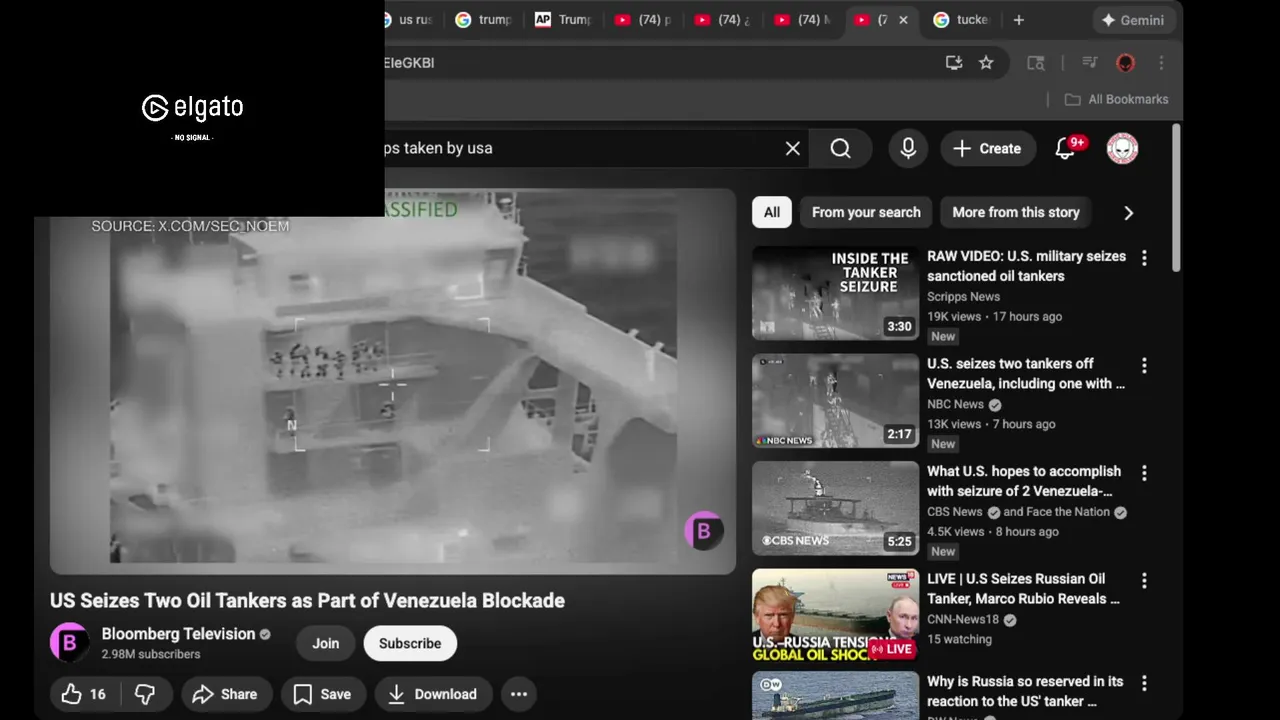The image size is (1280, 720).
Task: Open the All Bookmarks folder
Action: [x=1116, y=99]
